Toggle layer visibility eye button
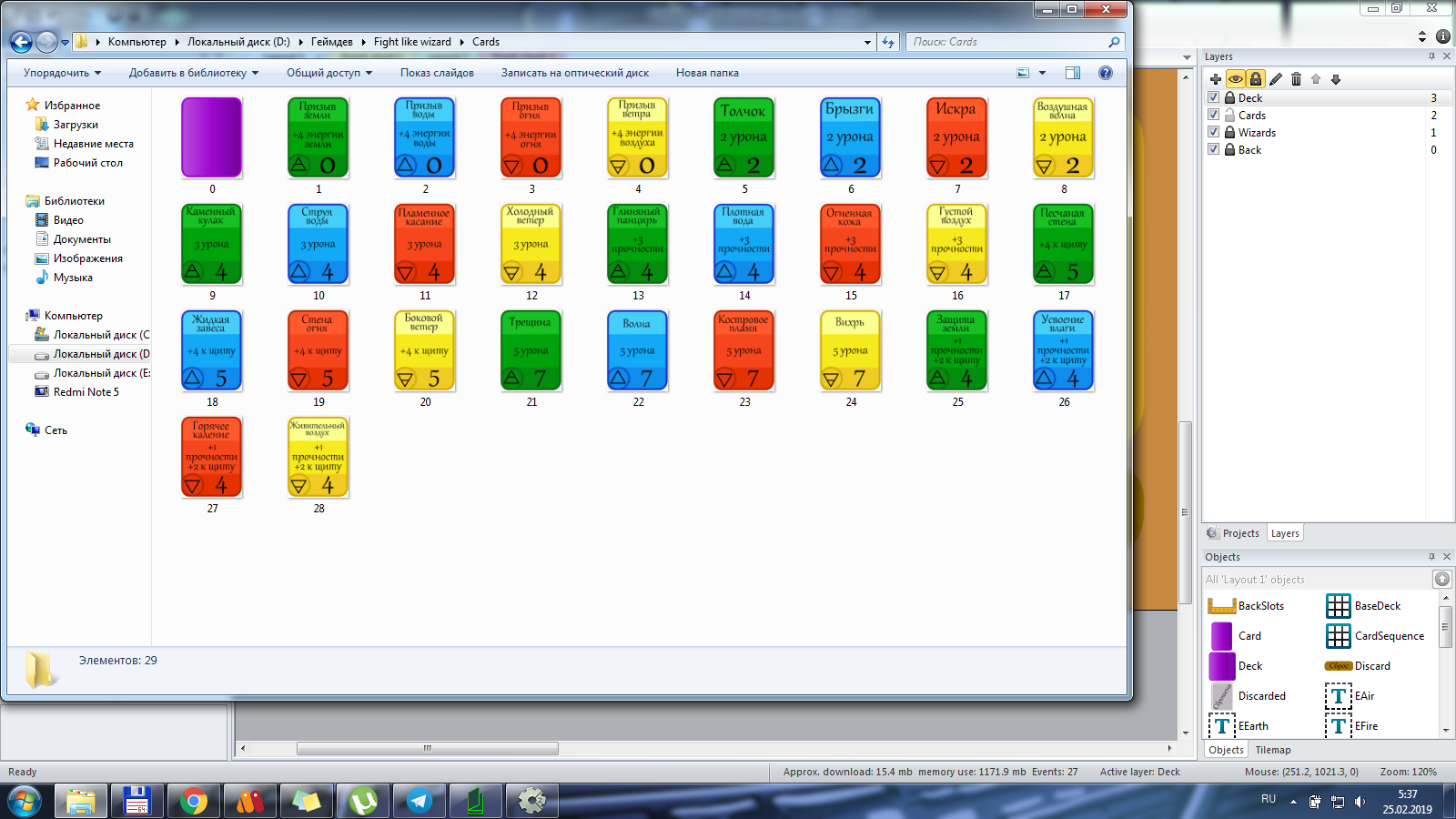This screenshot has height=819, width=1456. pyautogui.click(x=1235, y=79)
